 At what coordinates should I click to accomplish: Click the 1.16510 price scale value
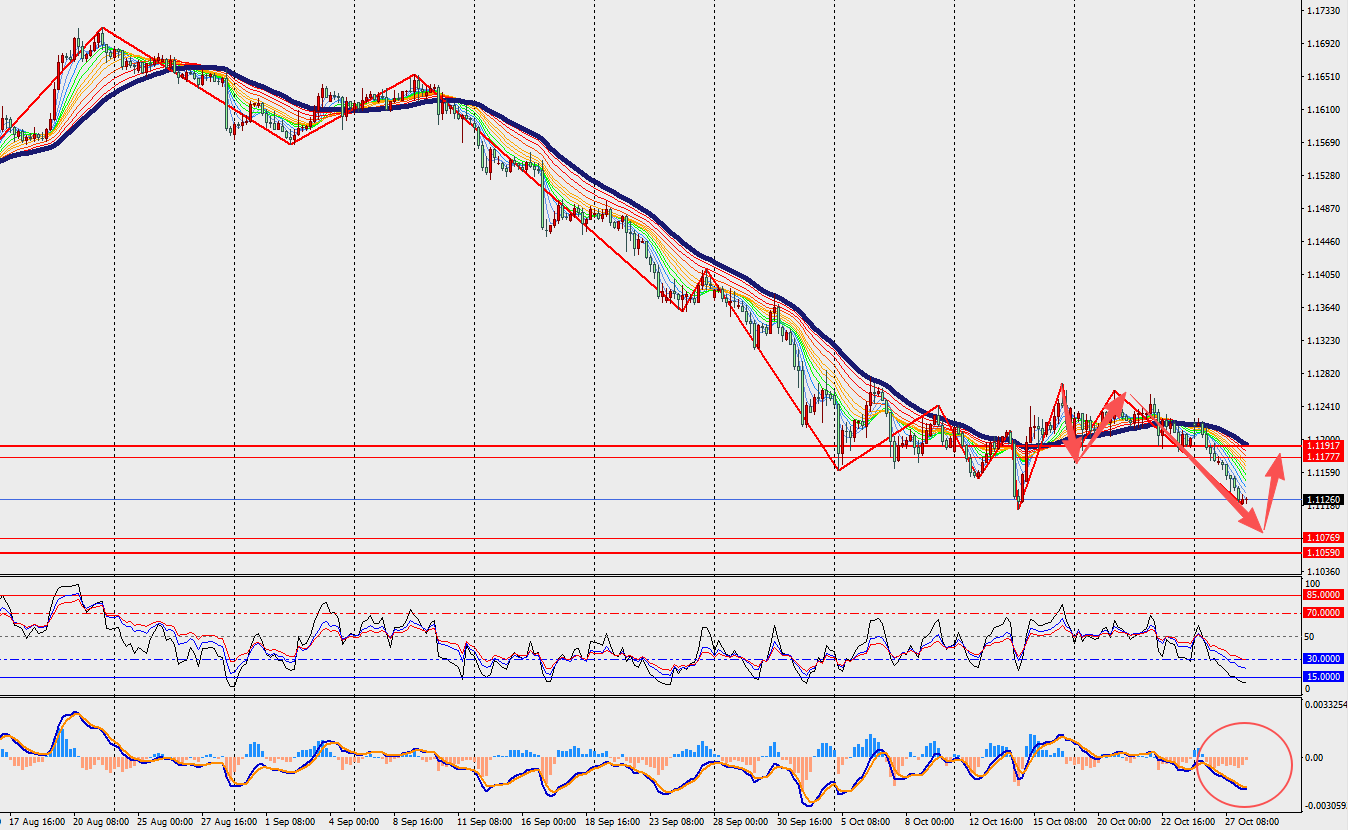(x=1324, y=77)
